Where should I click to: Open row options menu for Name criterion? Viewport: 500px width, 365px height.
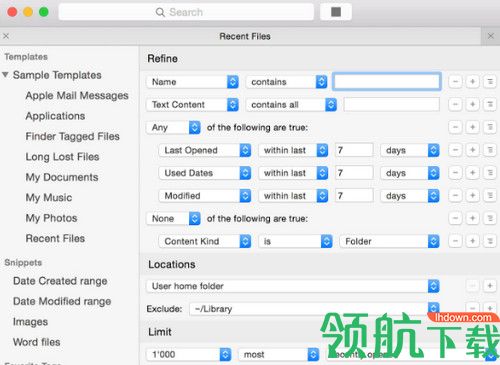click(490, 82)
